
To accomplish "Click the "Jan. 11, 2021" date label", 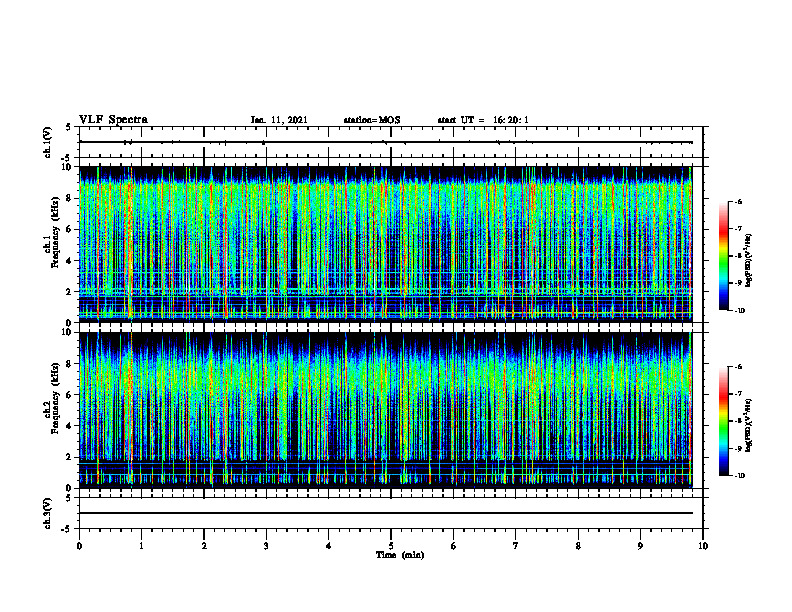I will pyautogui.click(x=279, y=120).
